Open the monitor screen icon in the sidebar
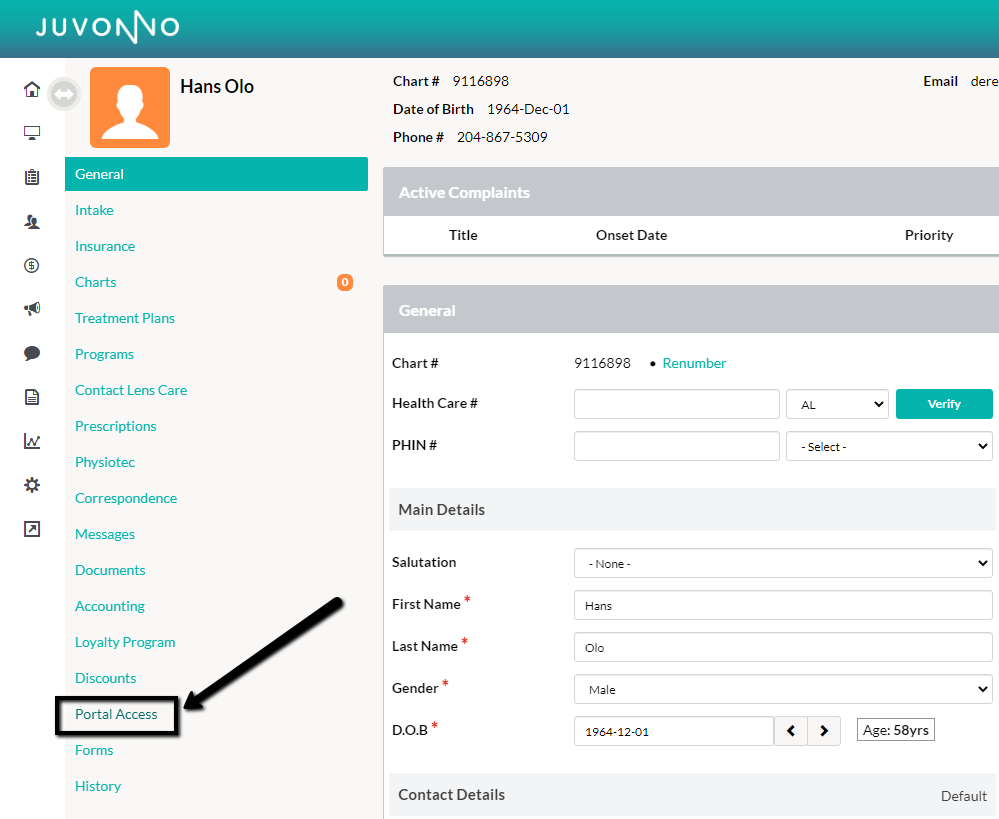Image resolution: width=999 pixels, height=819 pixels. click(32, 134)
